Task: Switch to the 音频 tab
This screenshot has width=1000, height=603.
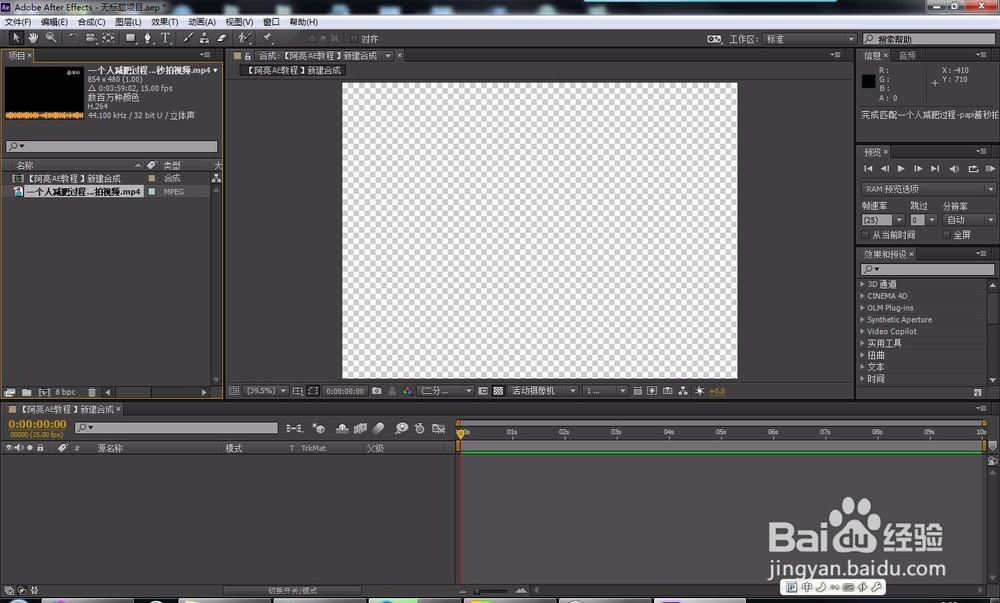Action: click(x=907, y=55)
